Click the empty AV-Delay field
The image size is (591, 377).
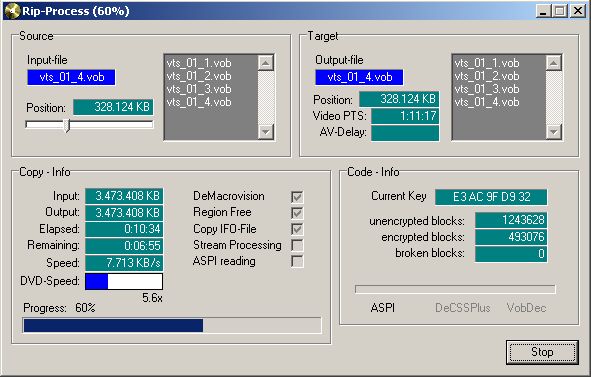(x=405, y=133)
